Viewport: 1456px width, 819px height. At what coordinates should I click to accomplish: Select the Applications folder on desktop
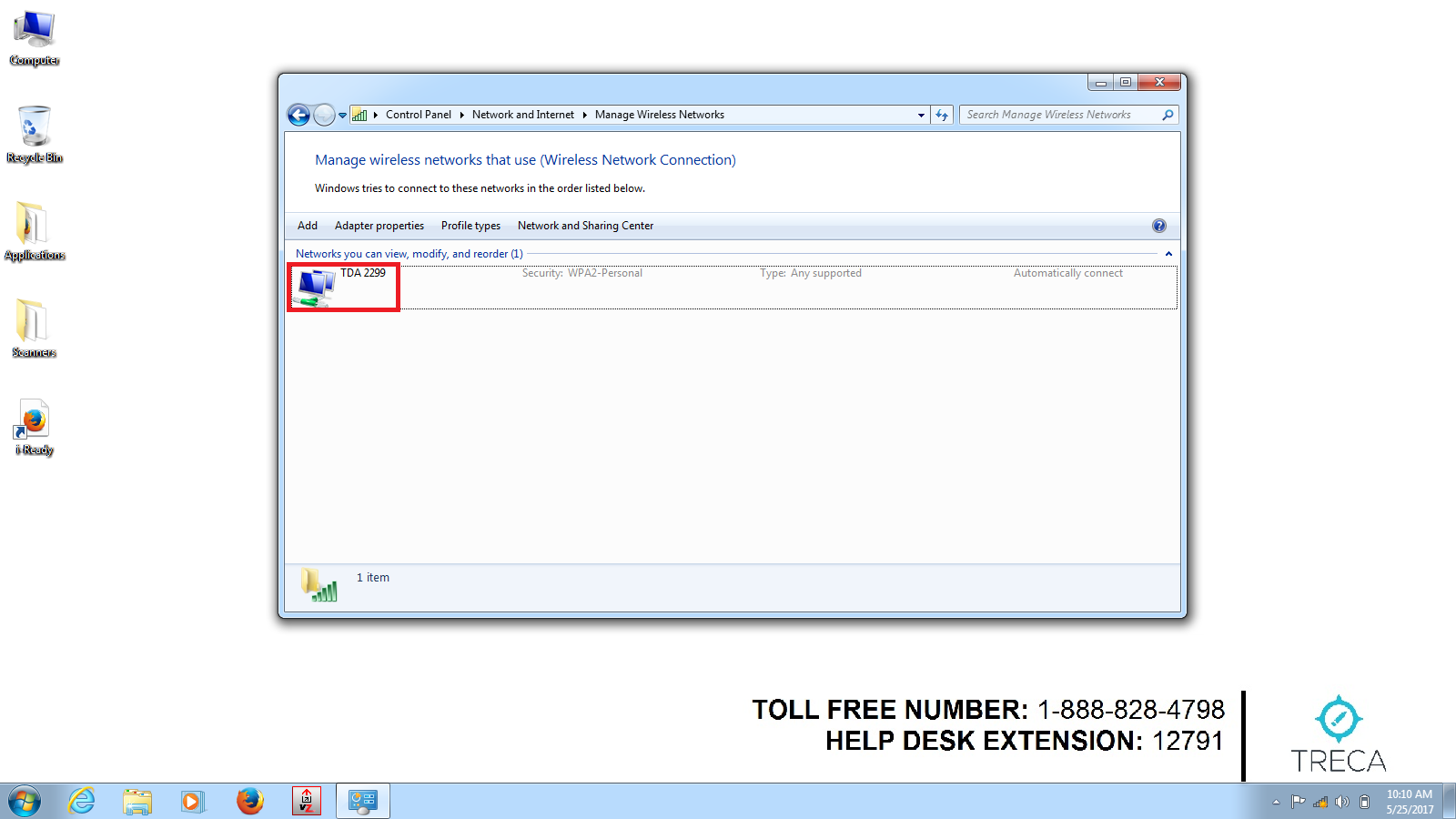pyautogui.click(x=35, y=232)
